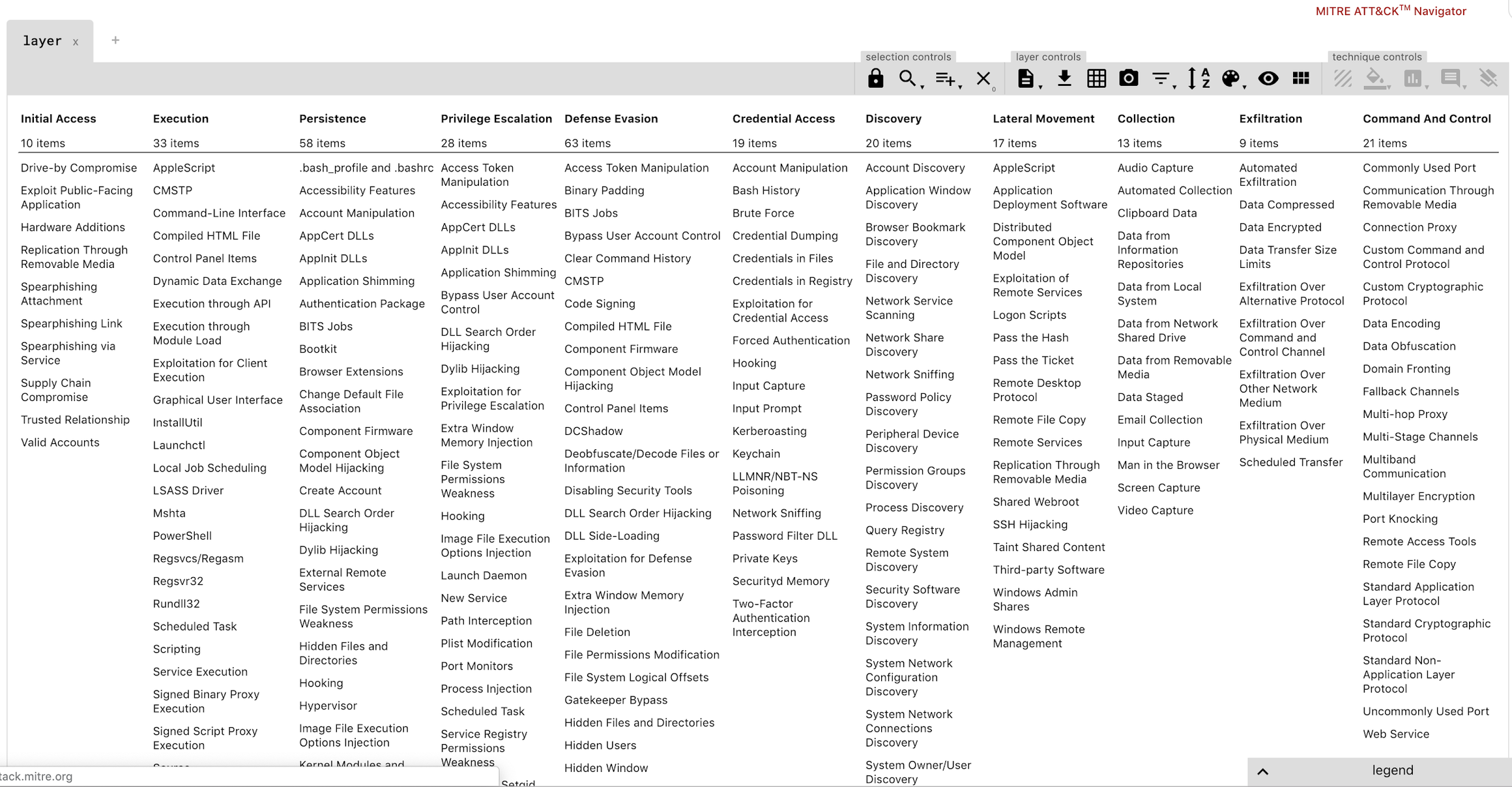This screenshot has width=1512, height=787.
Task: Open the background color paint bucket
Action: point(1375,79)
